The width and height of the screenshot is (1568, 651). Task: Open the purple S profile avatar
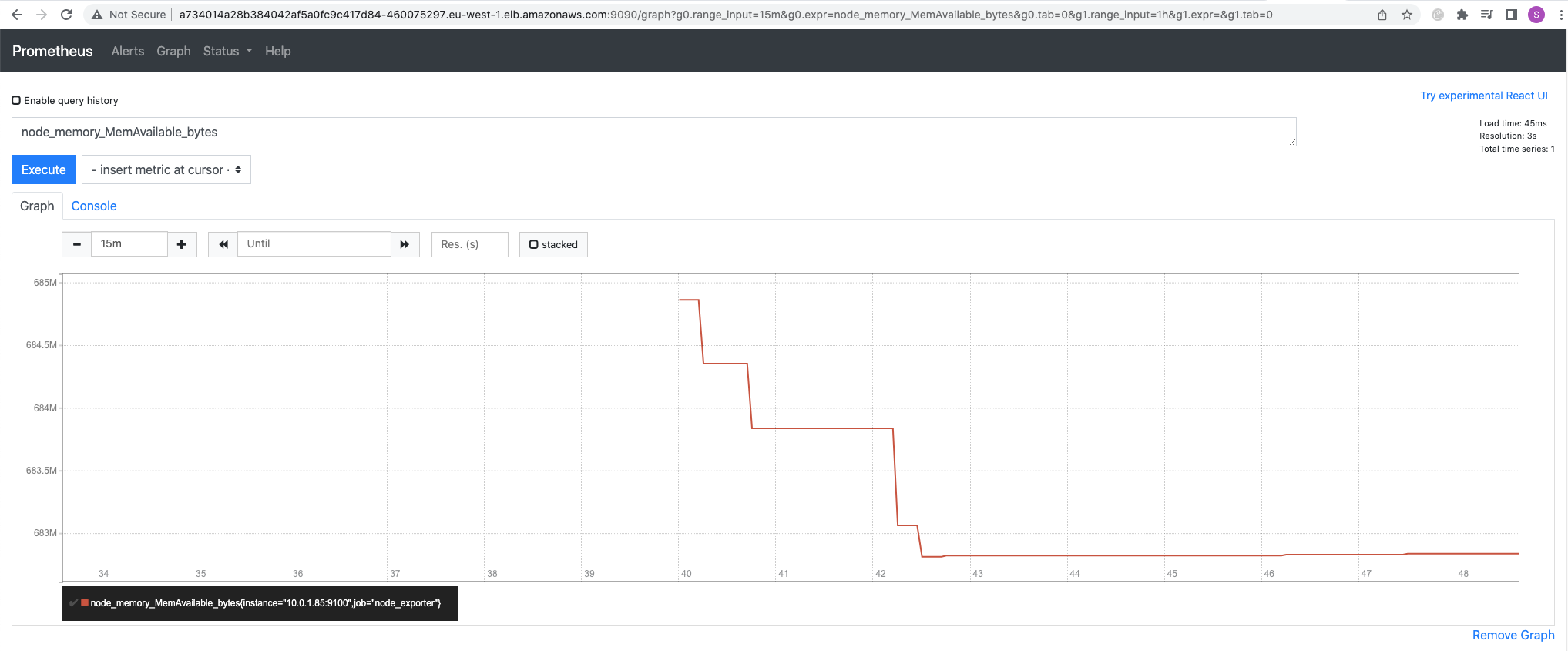1536,15
